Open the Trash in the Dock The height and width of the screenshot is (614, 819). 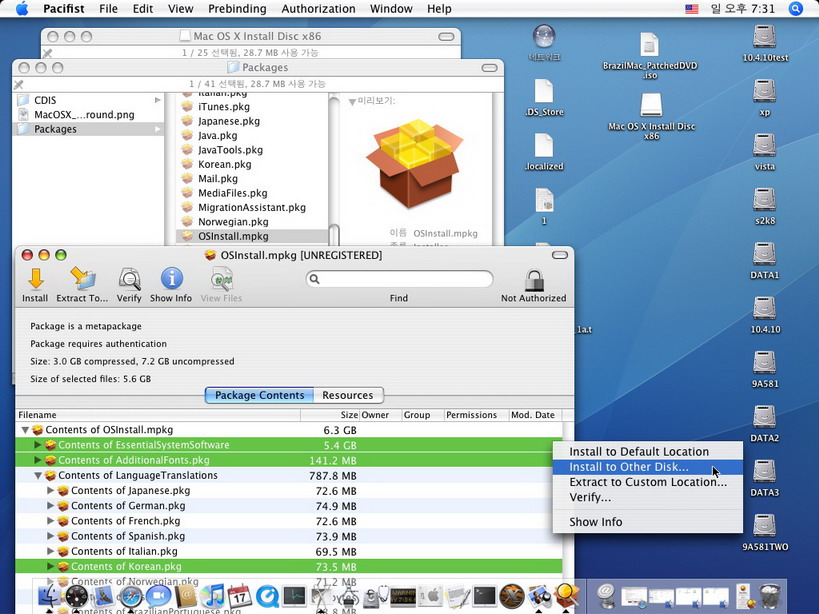pyautogui.click(x=770, y=596)
